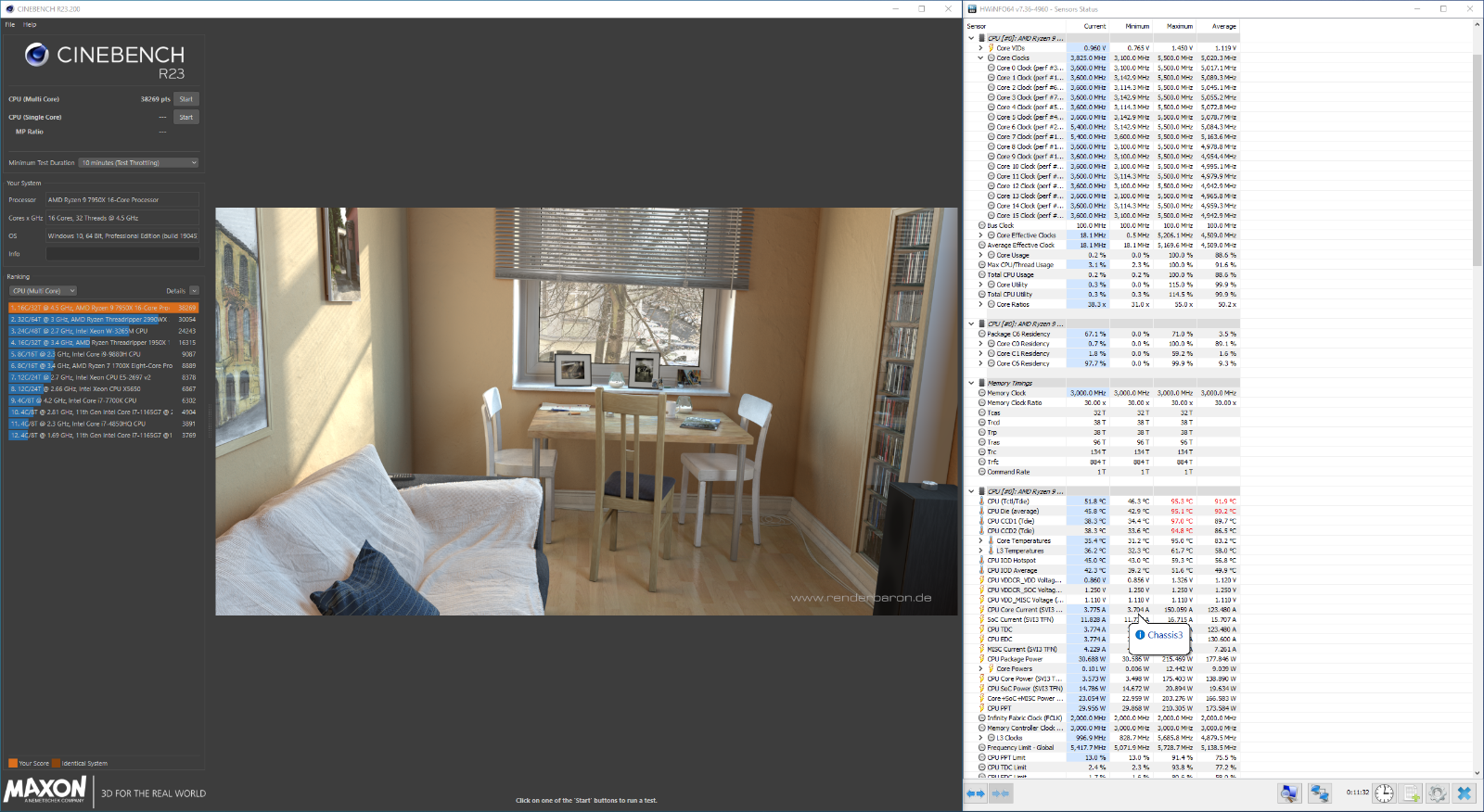Collapse the Core Clocks tree node

[x=980, y=58]
